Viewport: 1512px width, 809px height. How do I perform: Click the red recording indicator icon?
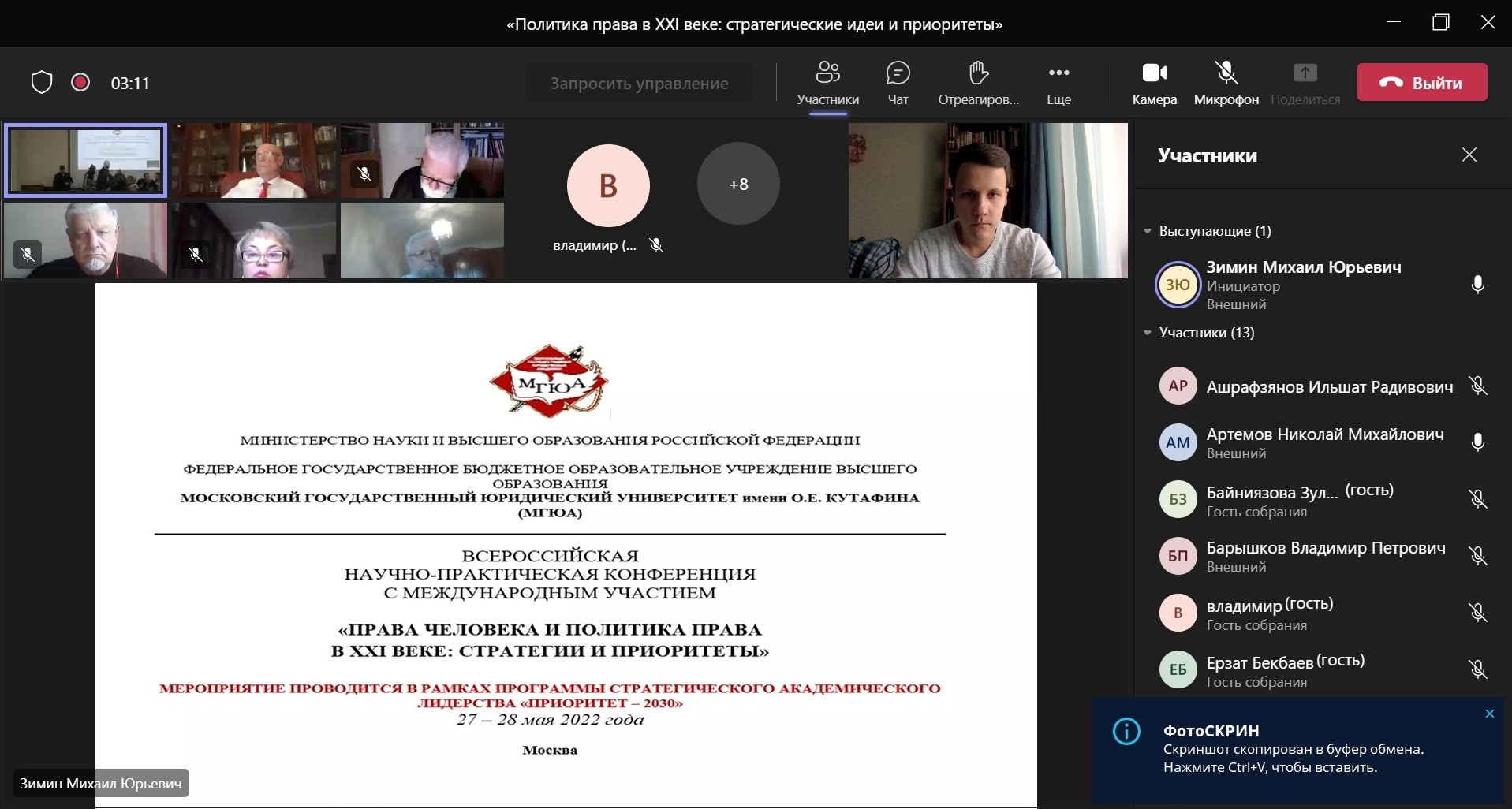(80, 83)
